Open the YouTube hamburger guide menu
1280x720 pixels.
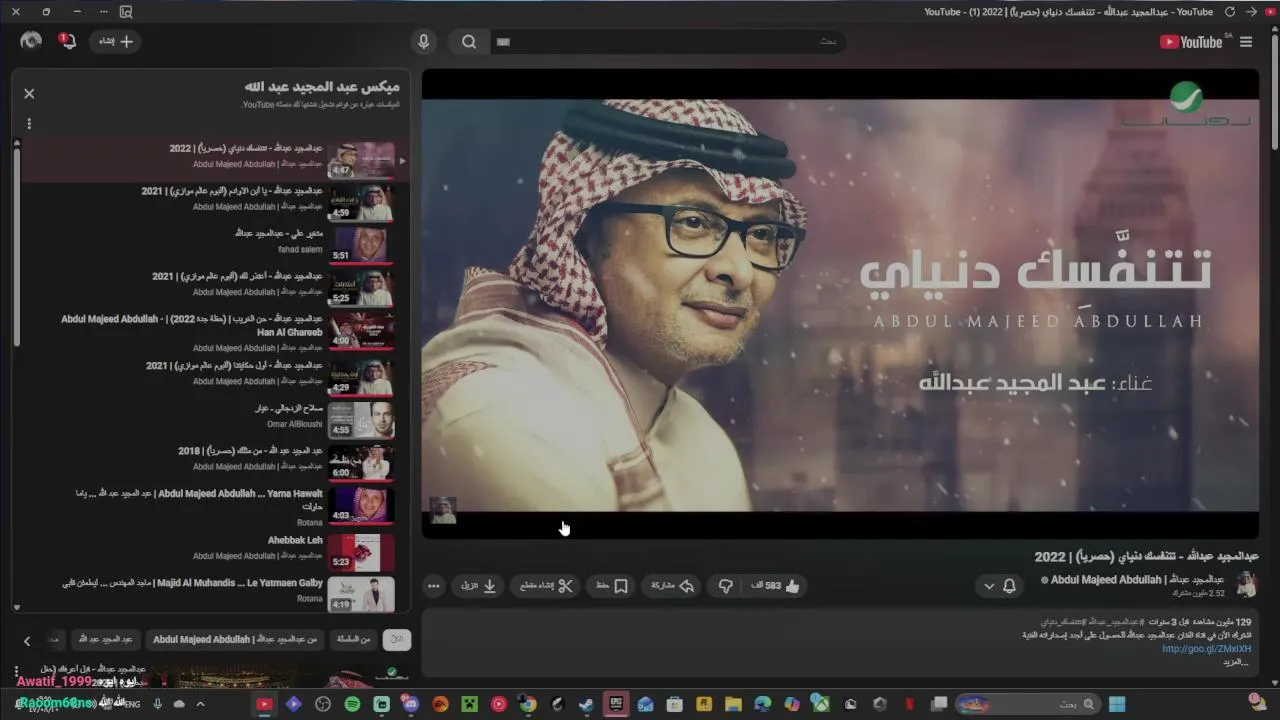click(x=1245, y=42)
